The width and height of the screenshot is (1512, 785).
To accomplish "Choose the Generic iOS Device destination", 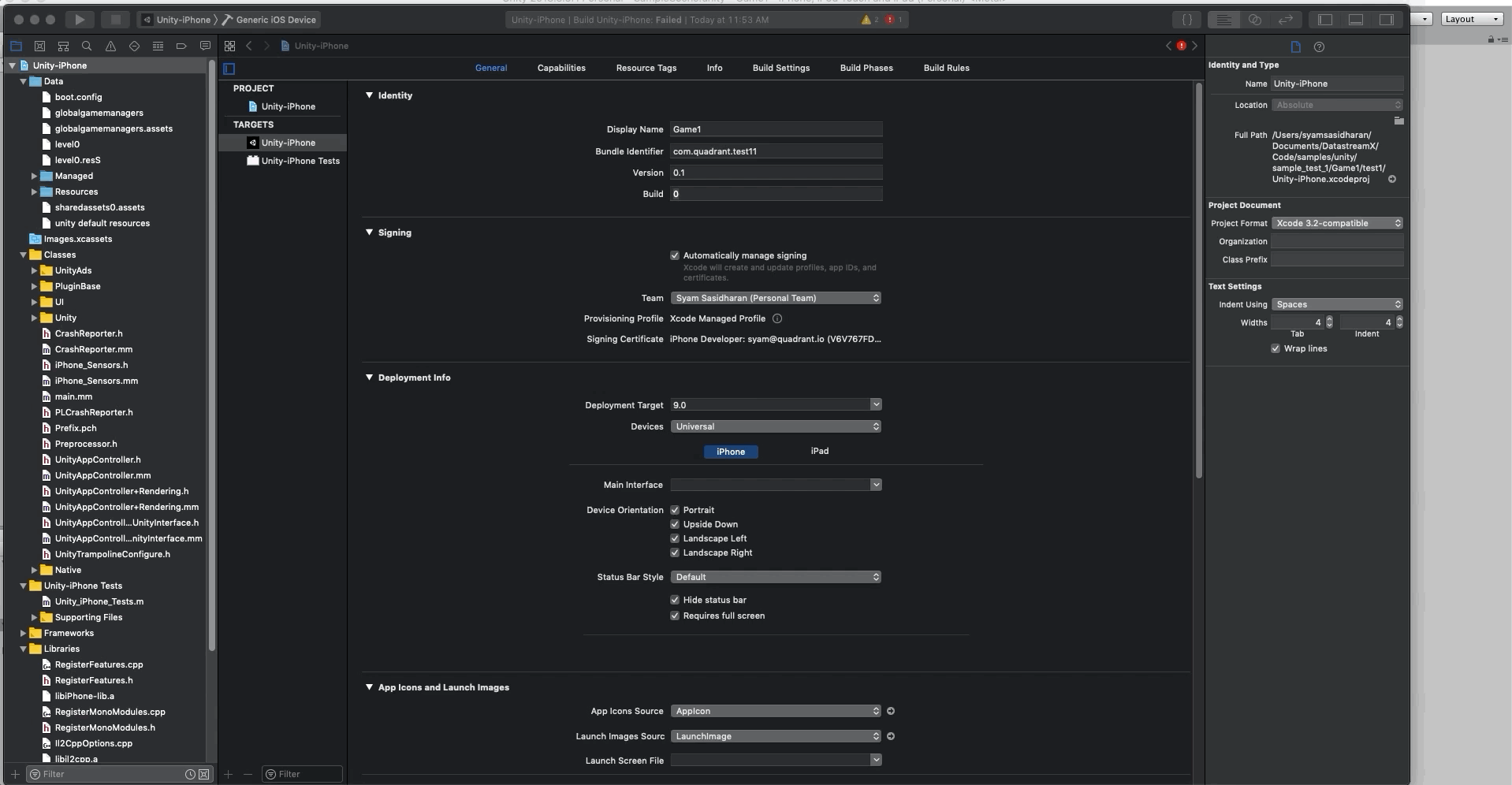I will (x=269, y=20).
